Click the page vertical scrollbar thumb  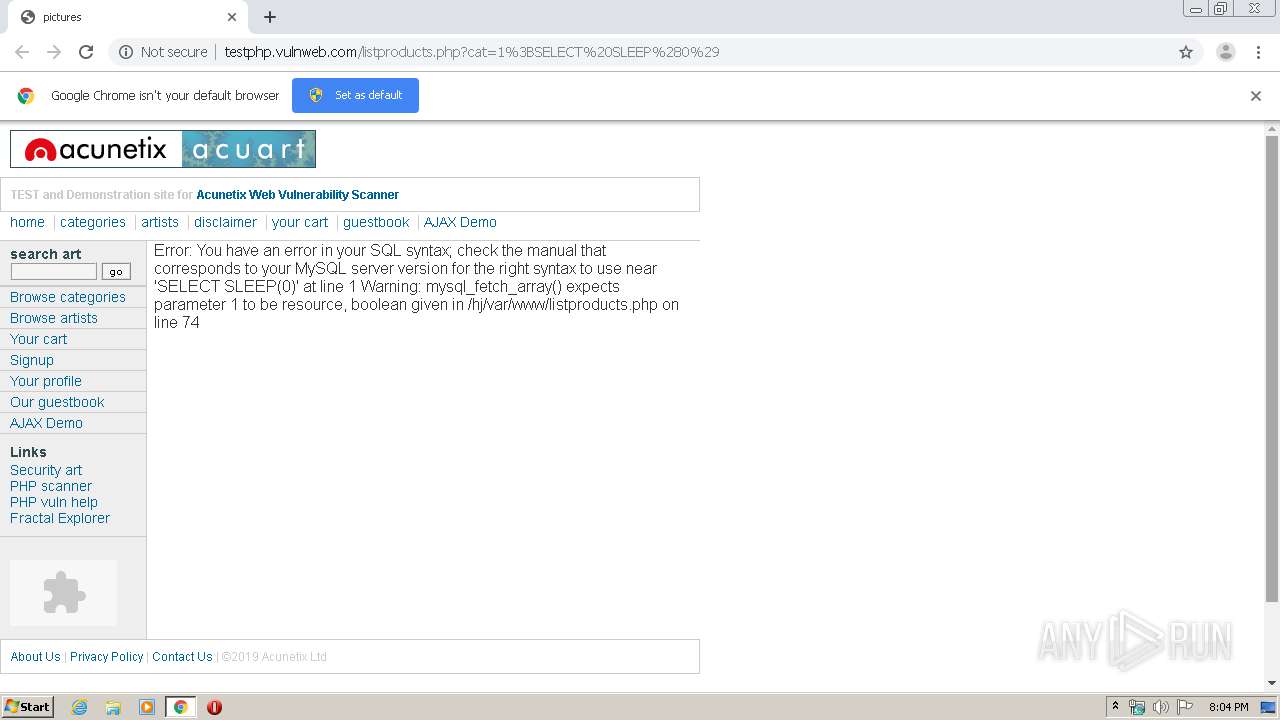tap(1272, 368)
